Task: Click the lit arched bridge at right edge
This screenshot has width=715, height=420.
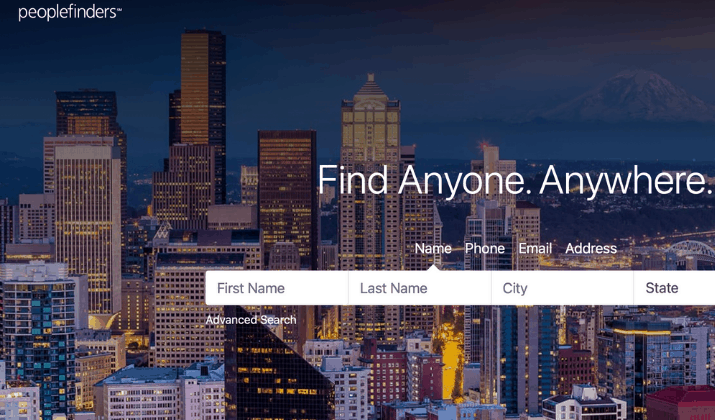Action: pos(689,251)
